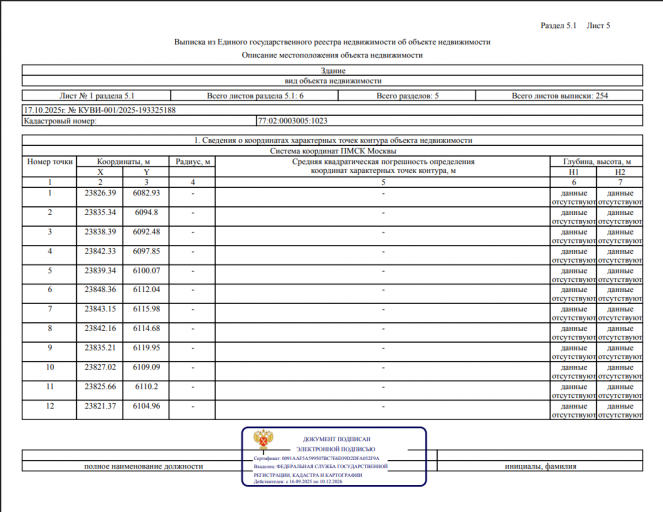Click the H1 subheader
This screenshot has width=663, height=512.
573,172
